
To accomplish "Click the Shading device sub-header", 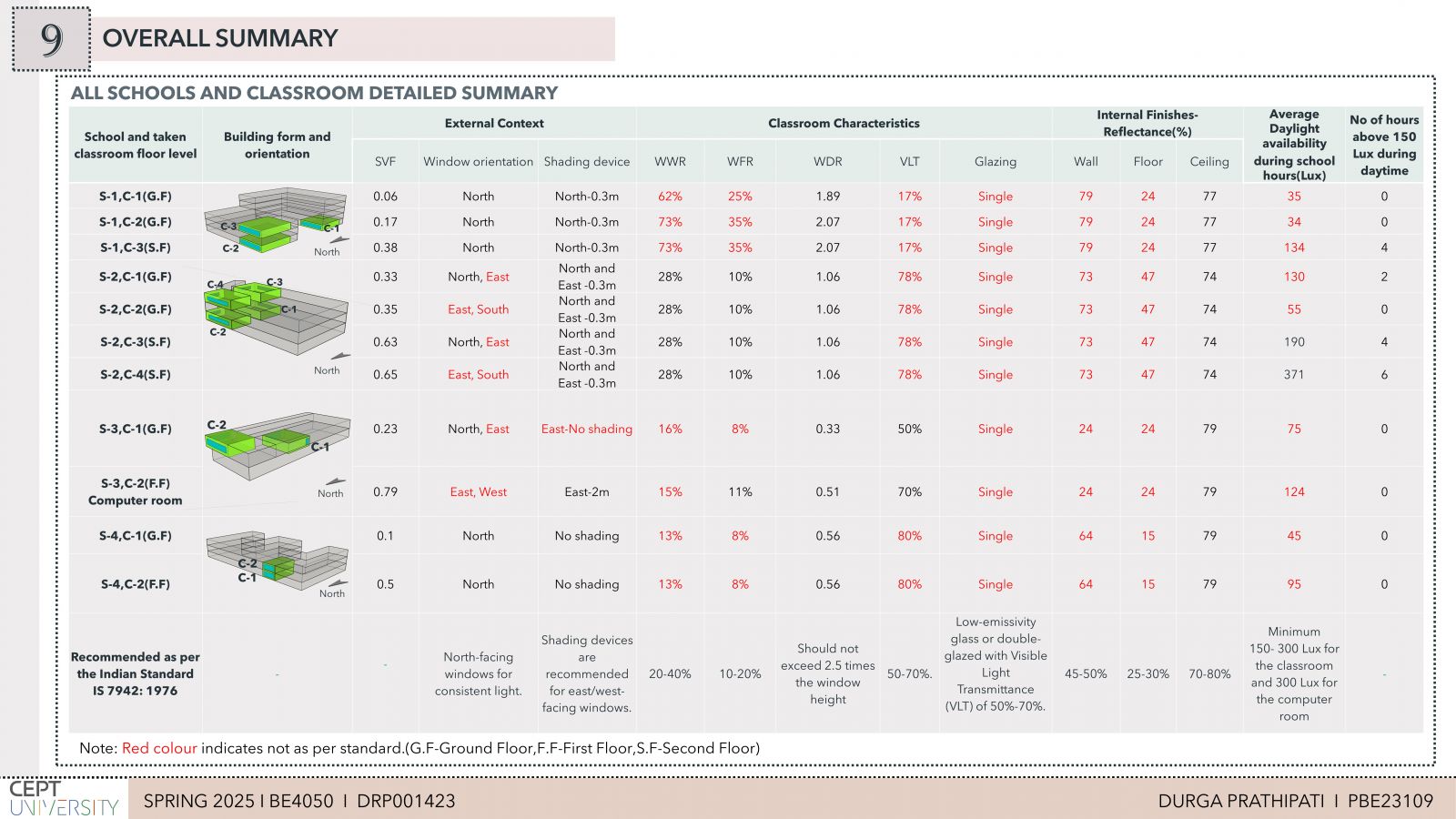I will point(587,161).
